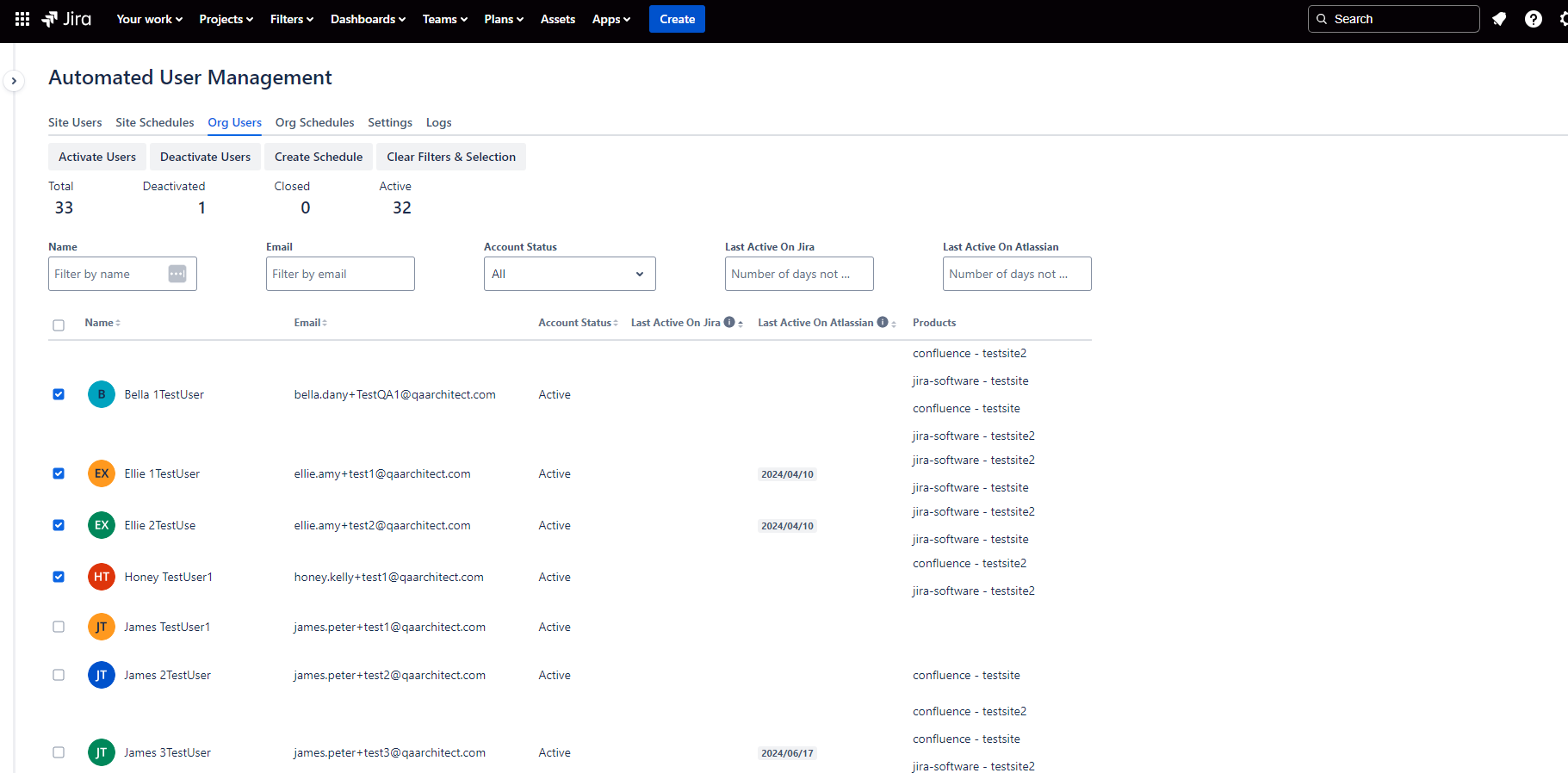Toggle the select-all checkbox in table header

coord(59,325)
